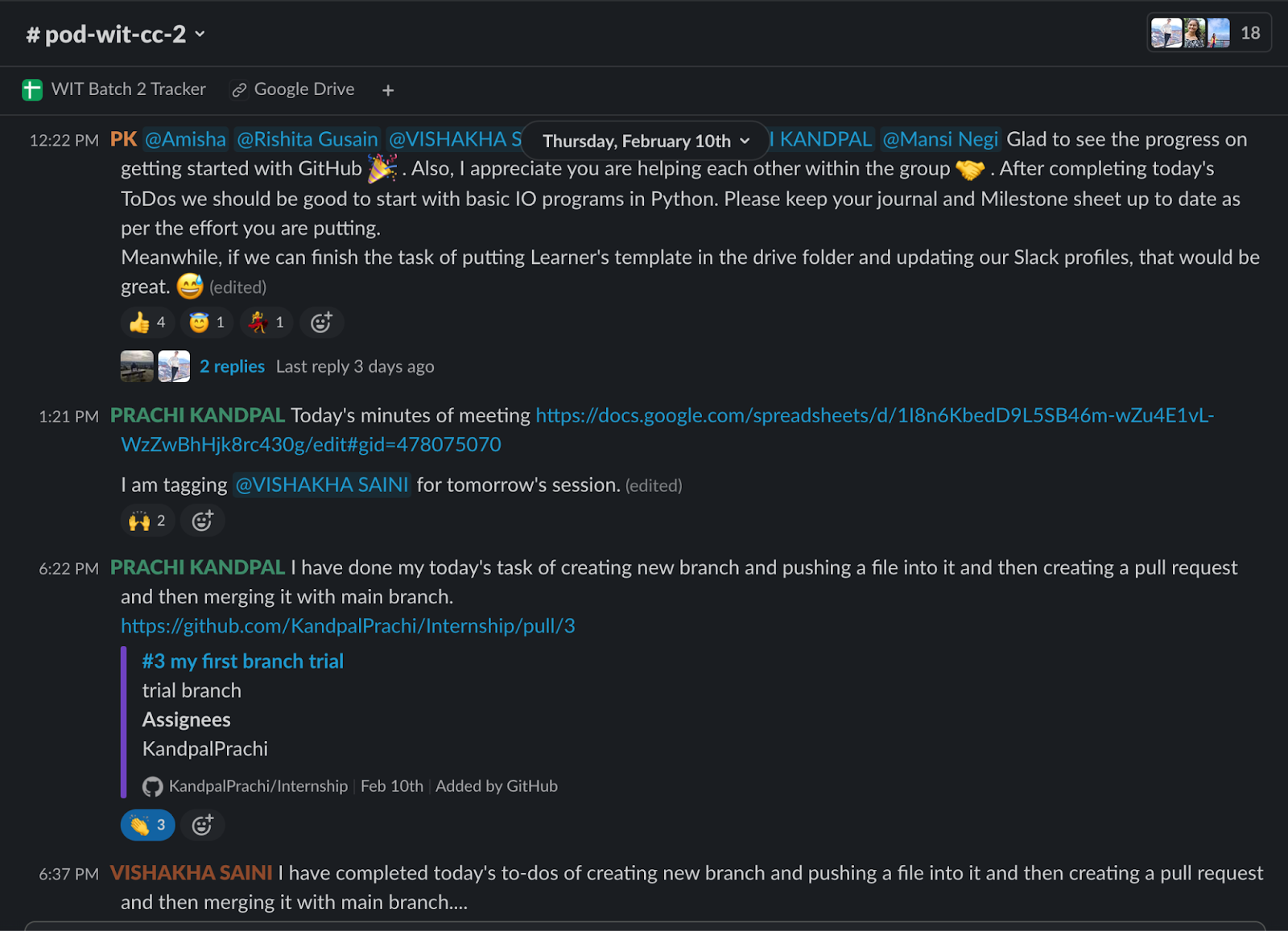Open the Google Drive bookmark
The height and width of the screenshot is (931, 1288).
[x=303, y=89]
